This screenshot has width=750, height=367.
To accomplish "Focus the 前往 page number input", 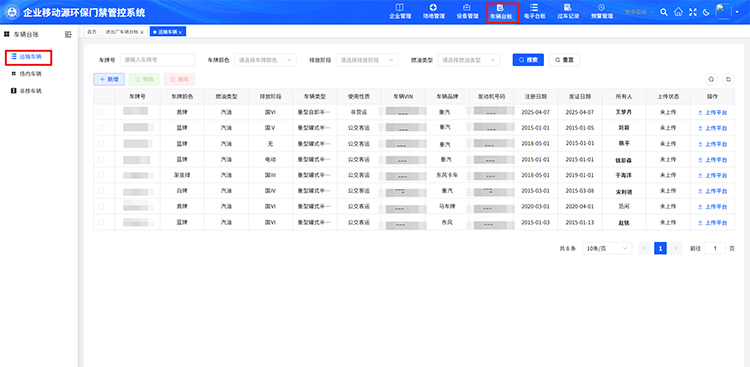I will tap(715, 248).
